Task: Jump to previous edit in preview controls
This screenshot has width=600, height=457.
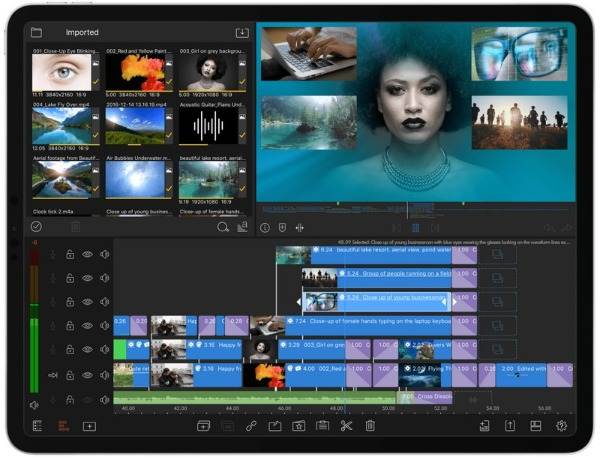Action: click(396, 228)
